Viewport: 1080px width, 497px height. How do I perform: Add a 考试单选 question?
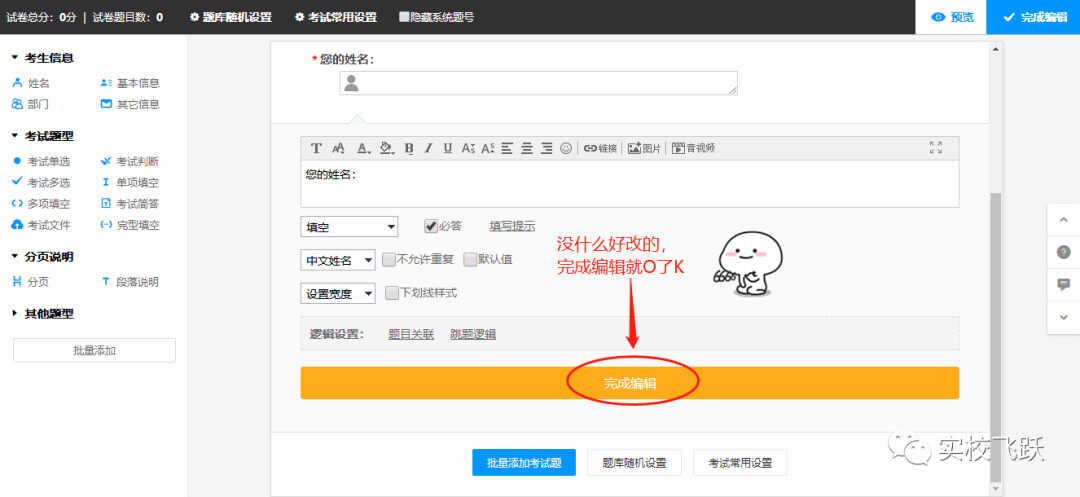[41, 162]
